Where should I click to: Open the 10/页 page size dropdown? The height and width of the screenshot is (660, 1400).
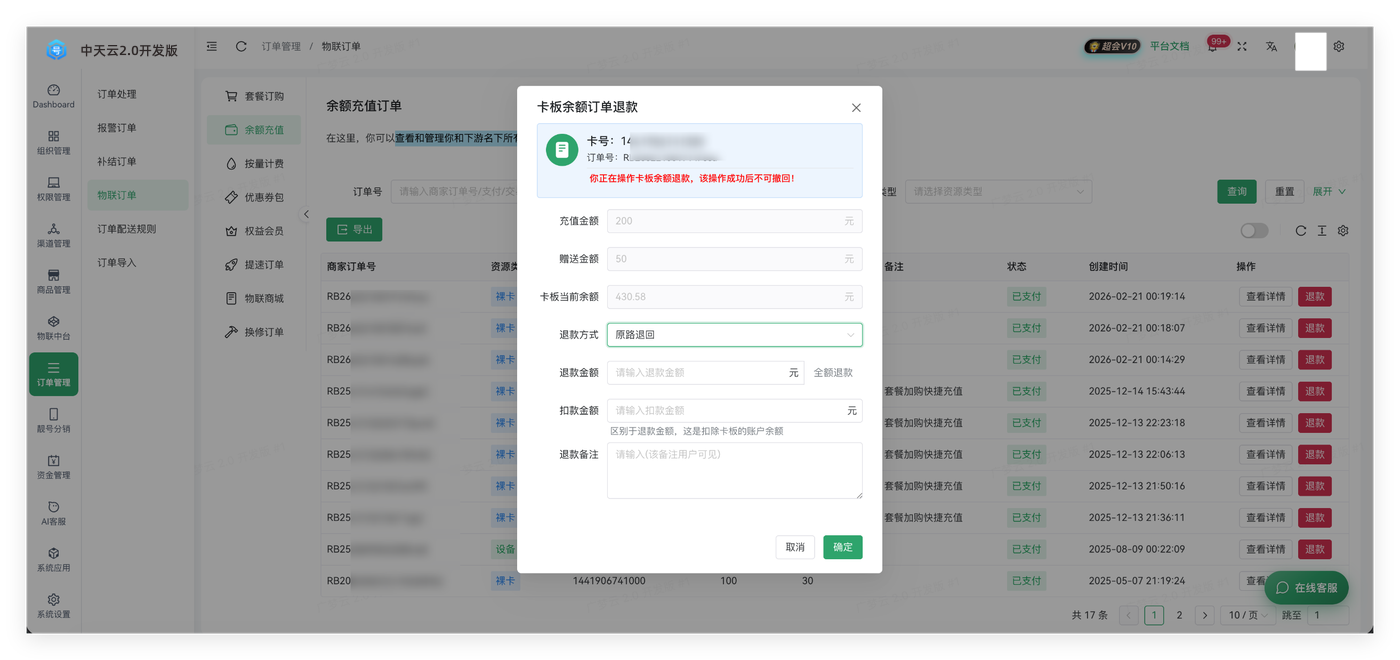tap(1246, 615)
